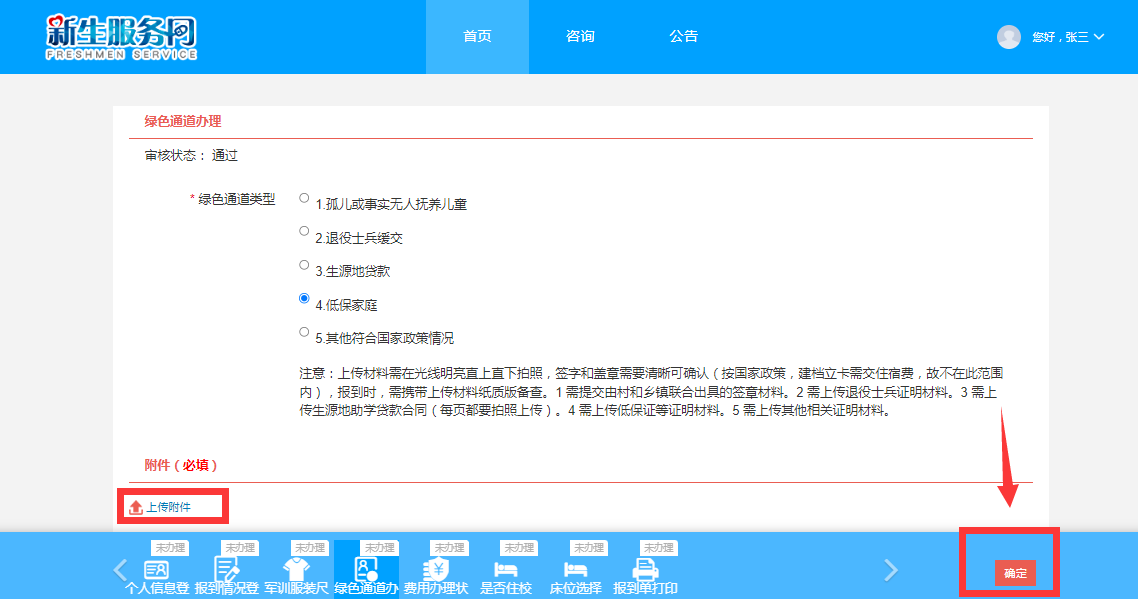Go to the 是否住校 bed icon
The height and width of the screenshot is (599, 1138).
tap(506, 570)
